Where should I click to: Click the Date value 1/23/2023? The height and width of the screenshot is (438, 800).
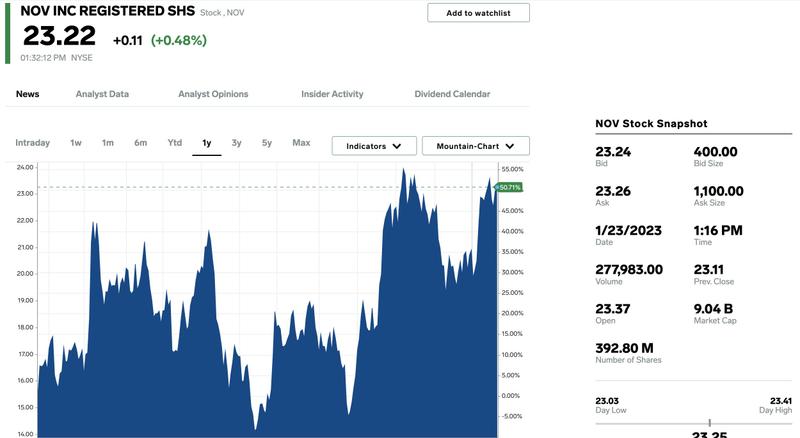click(628, 230)
